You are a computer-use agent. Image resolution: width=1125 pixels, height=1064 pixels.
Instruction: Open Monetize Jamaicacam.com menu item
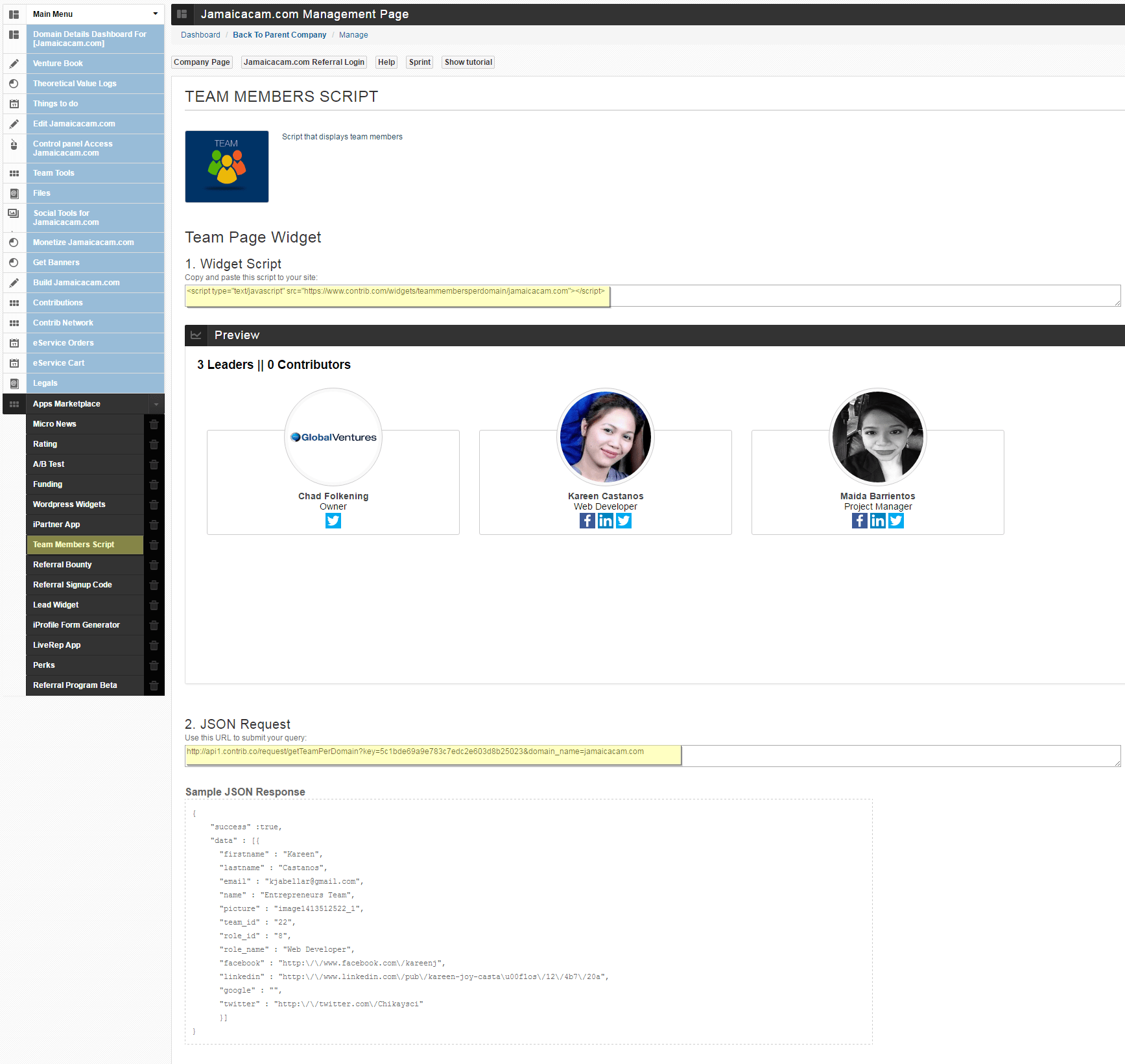pyautogui.click(x=95, y=242)
